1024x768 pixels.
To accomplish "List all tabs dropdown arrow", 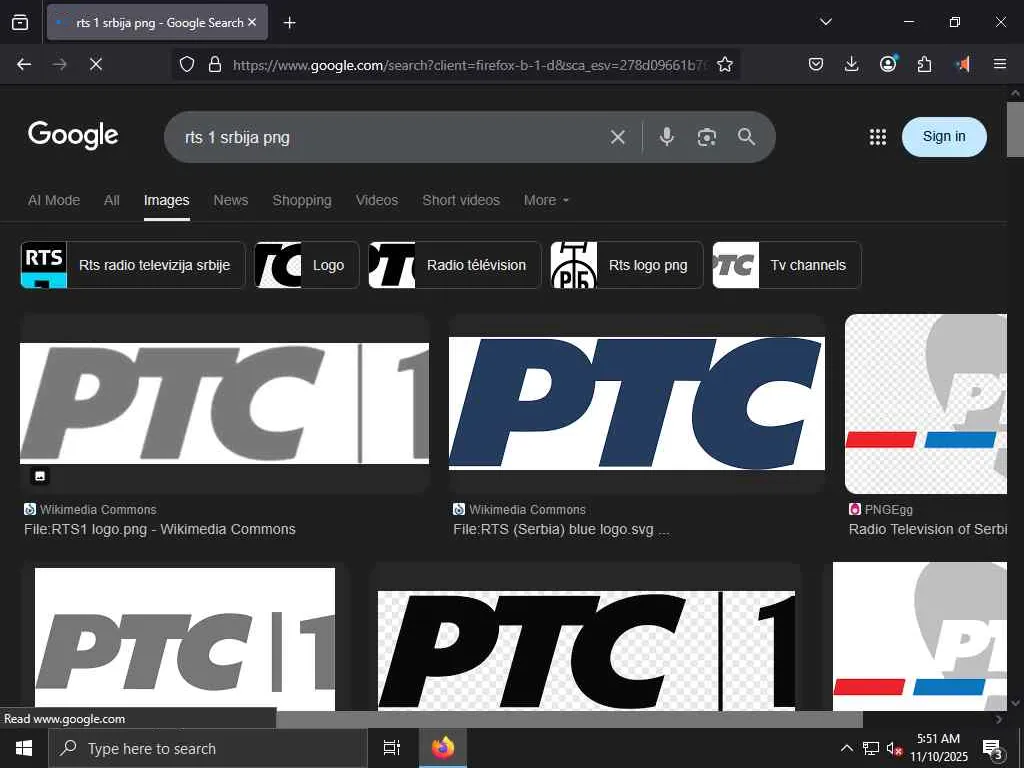I will click(x=825, y=22).
